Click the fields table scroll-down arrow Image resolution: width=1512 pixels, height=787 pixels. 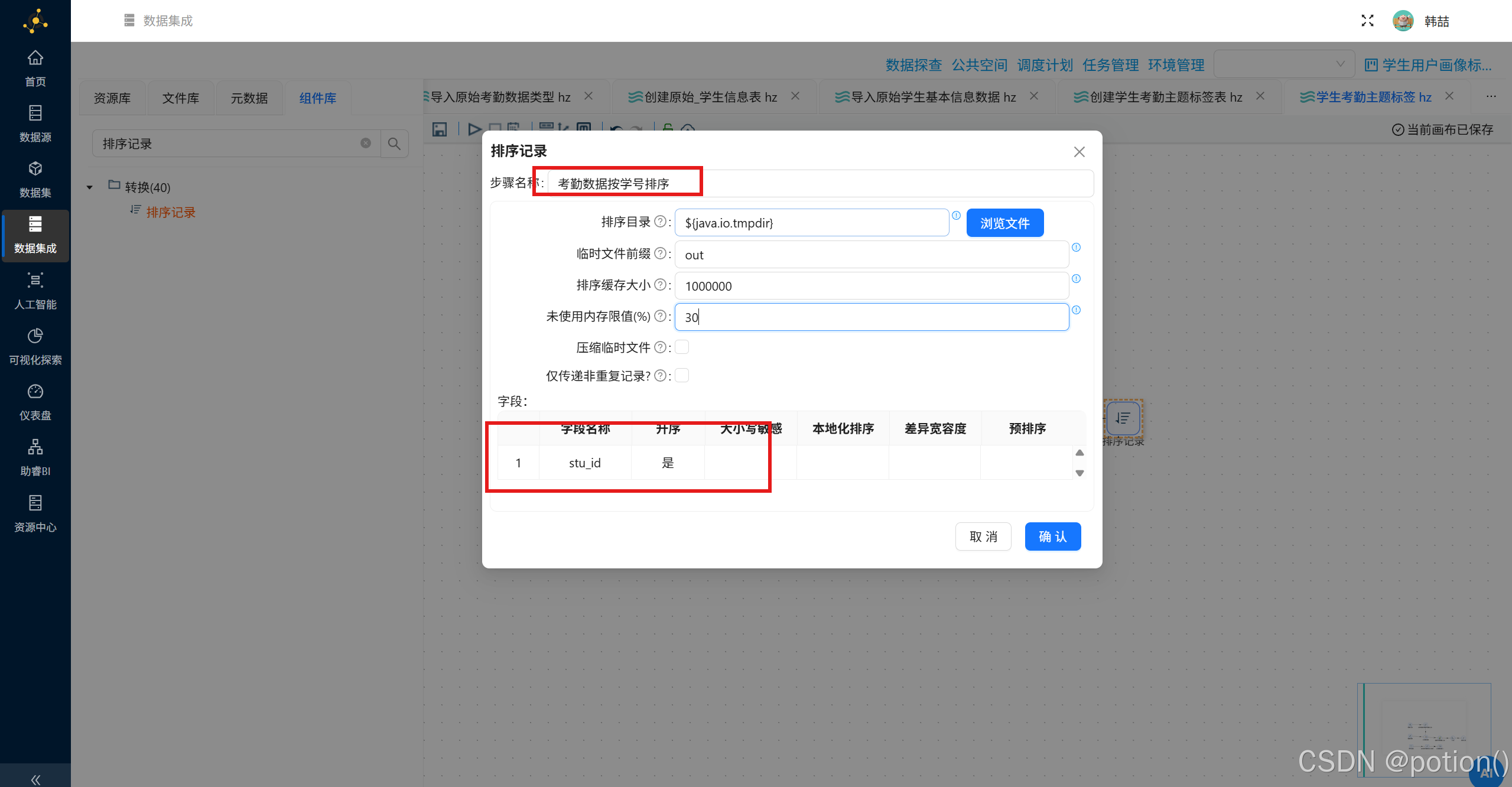1079,473
